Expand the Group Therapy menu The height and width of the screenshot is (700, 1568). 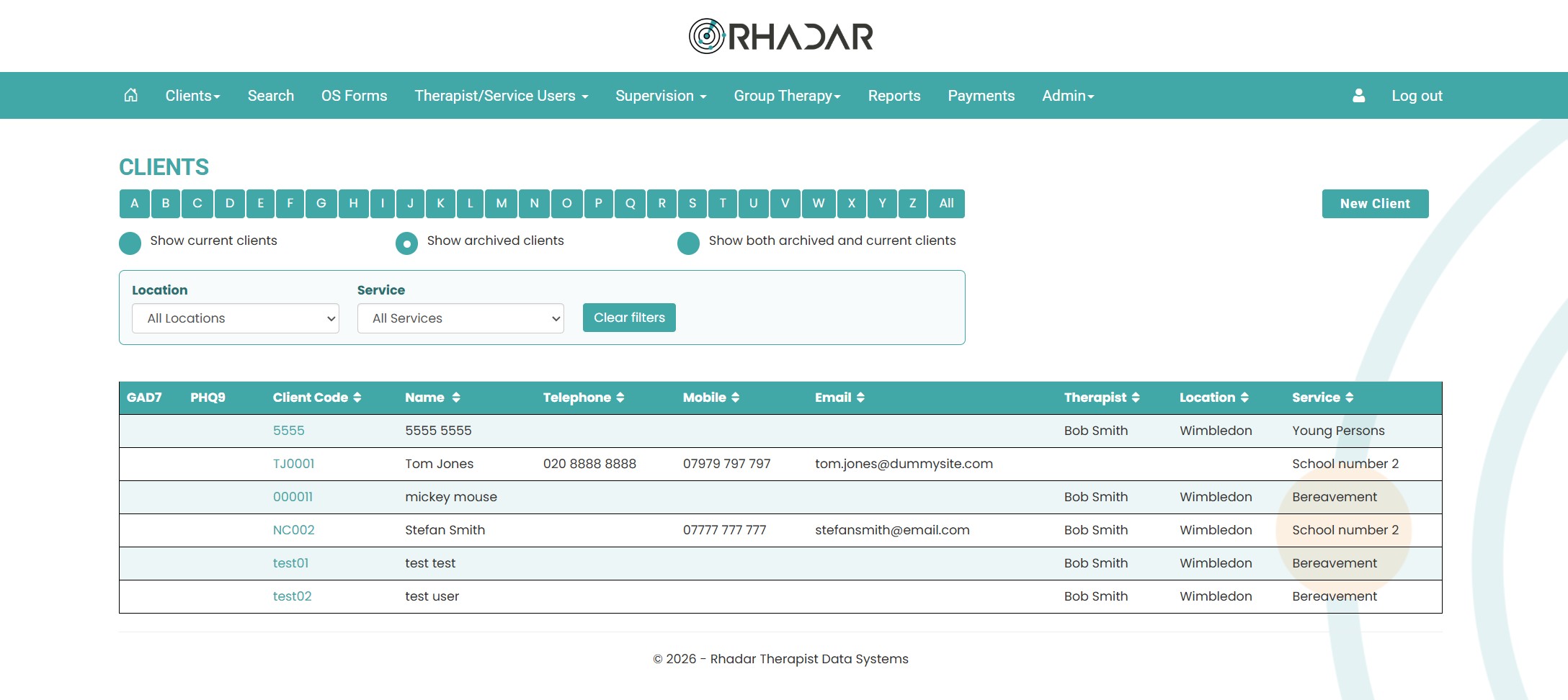(x=787, y=96)
